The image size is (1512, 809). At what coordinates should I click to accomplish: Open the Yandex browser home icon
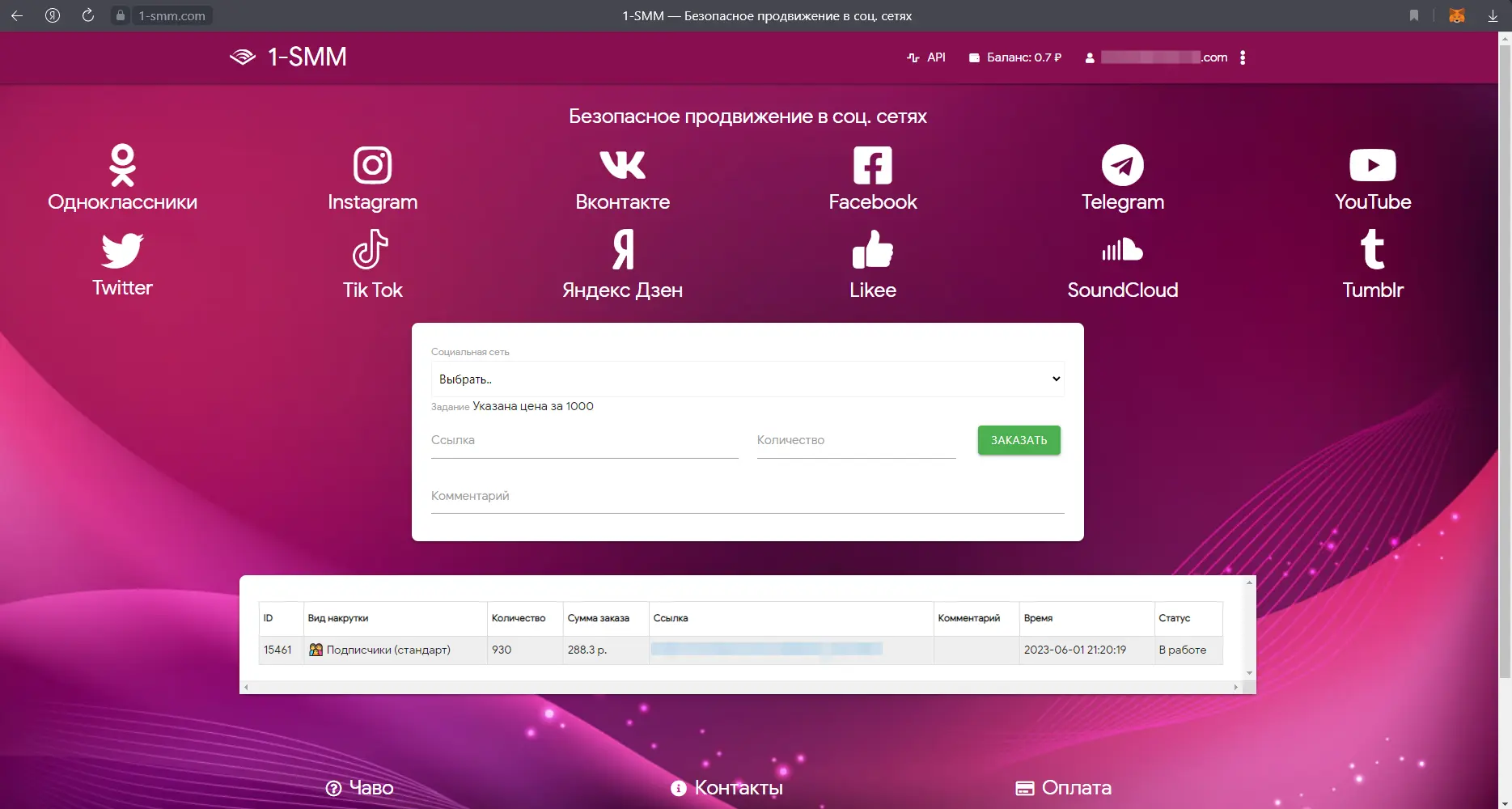click(x=53, y=15)
